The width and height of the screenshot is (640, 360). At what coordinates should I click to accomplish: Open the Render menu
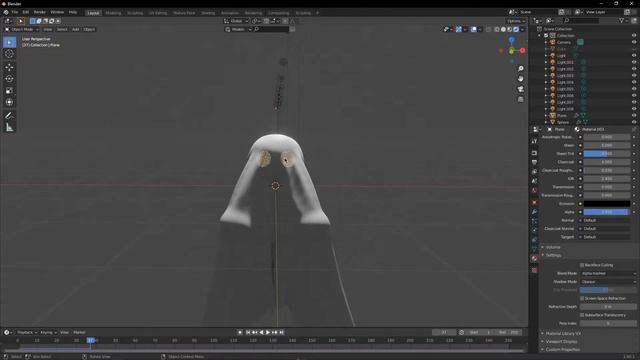[40, 12]
